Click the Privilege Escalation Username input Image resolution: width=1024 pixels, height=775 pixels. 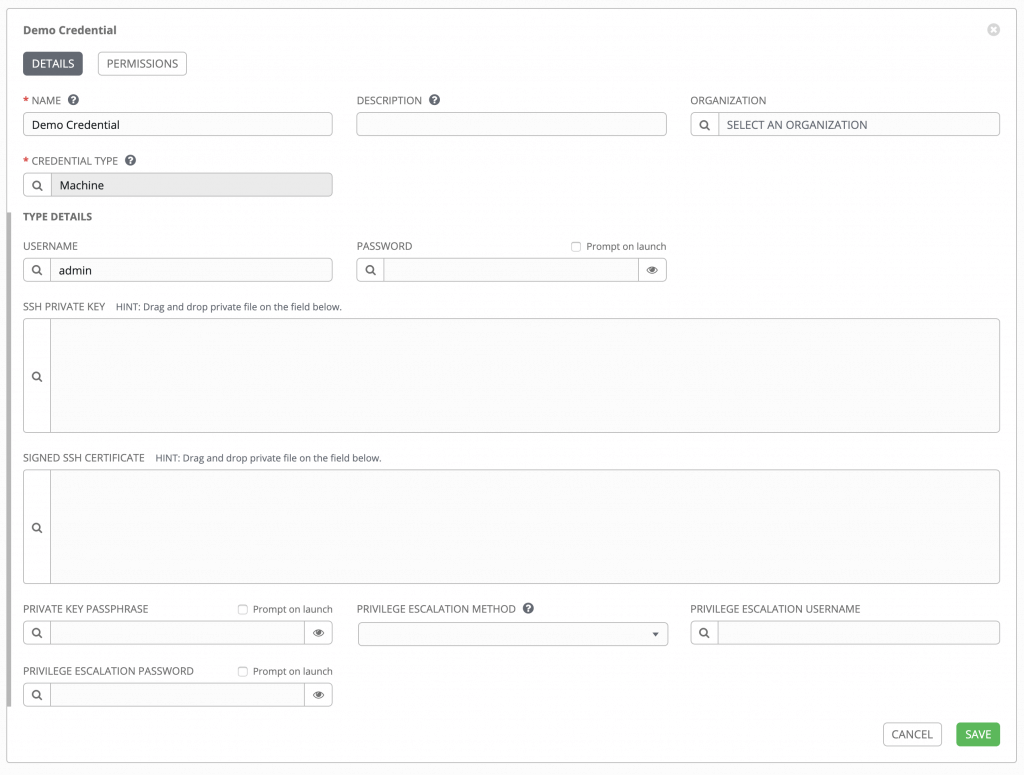click(x=859, y=633)
